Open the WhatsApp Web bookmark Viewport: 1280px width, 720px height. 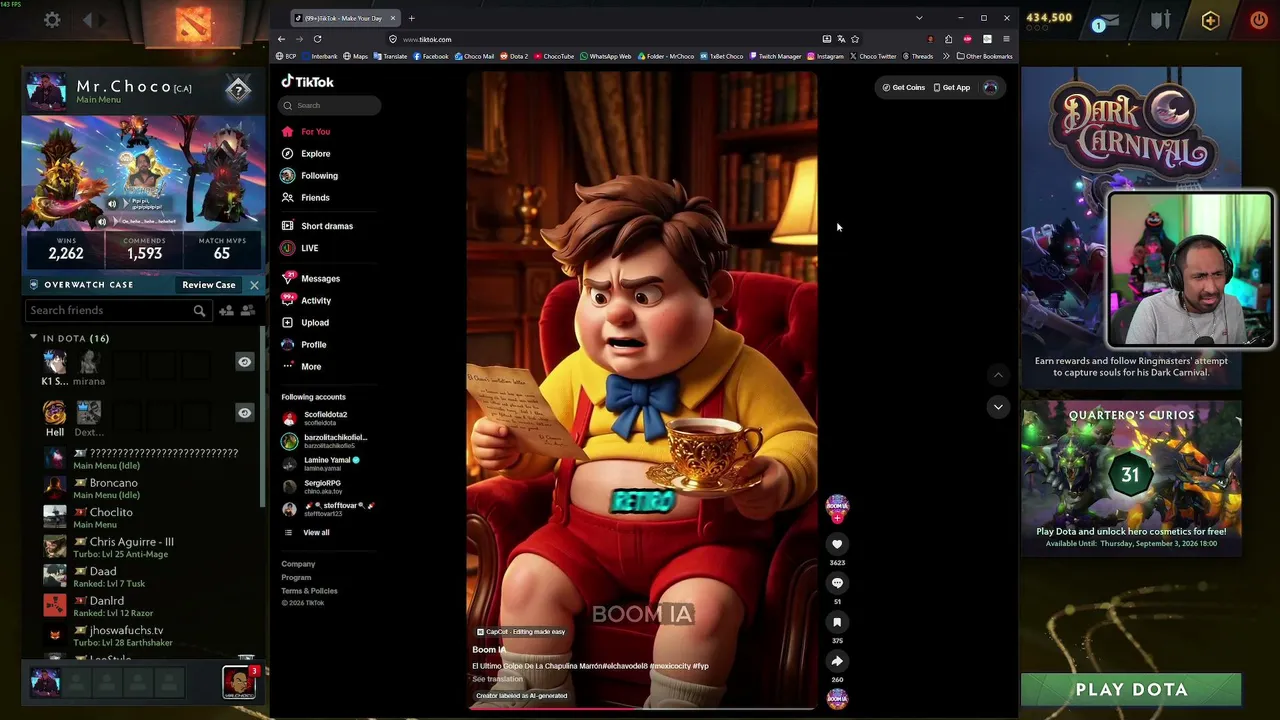pos(606,56)
